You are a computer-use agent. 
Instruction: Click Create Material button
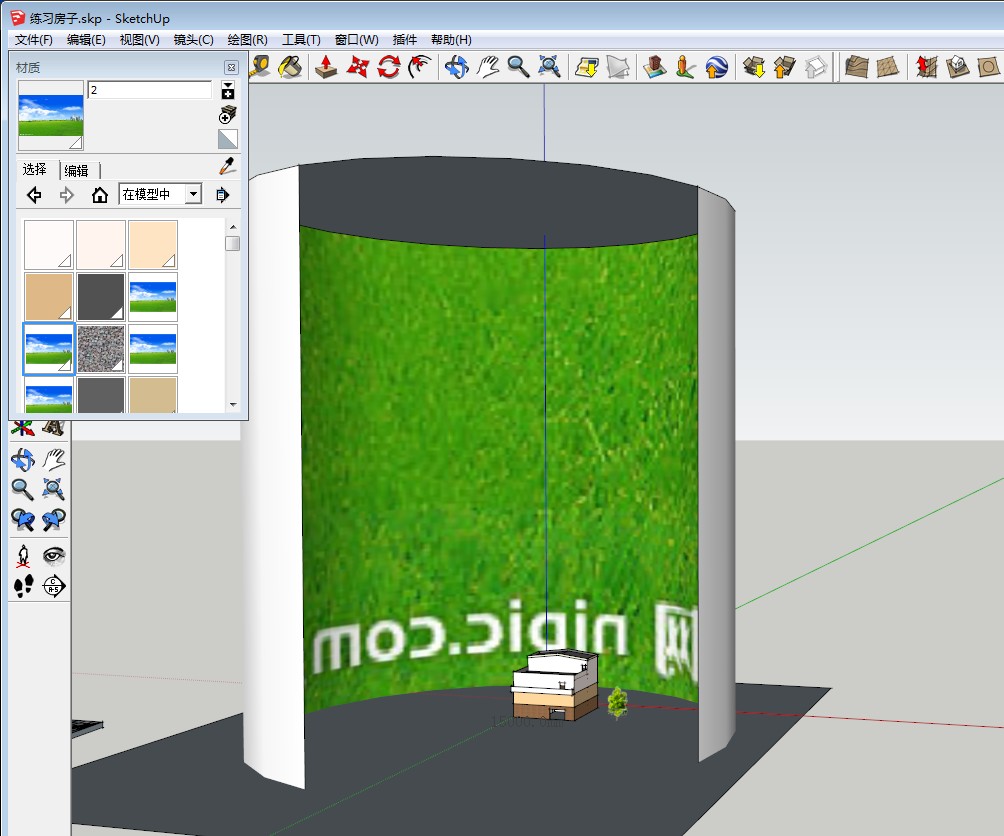tap(227, 115)
